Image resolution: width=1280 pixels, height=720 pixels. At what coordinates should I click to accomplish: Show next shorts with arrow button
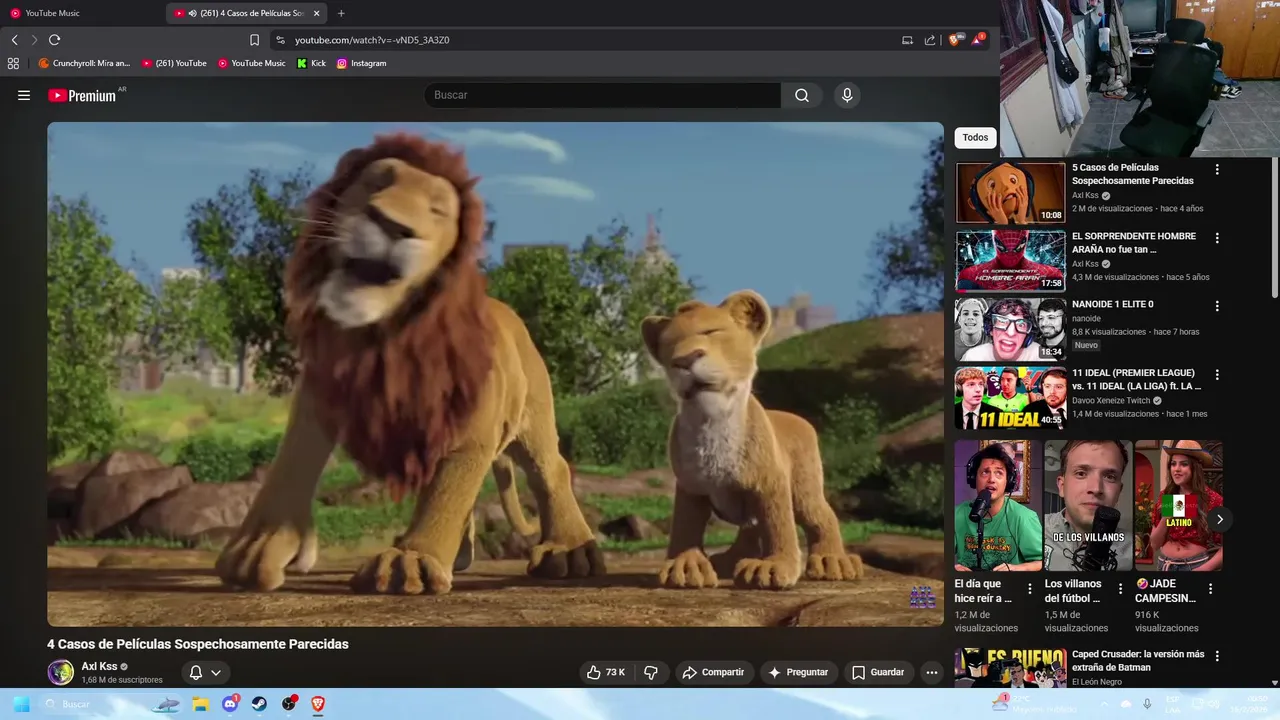point(1219,519)
